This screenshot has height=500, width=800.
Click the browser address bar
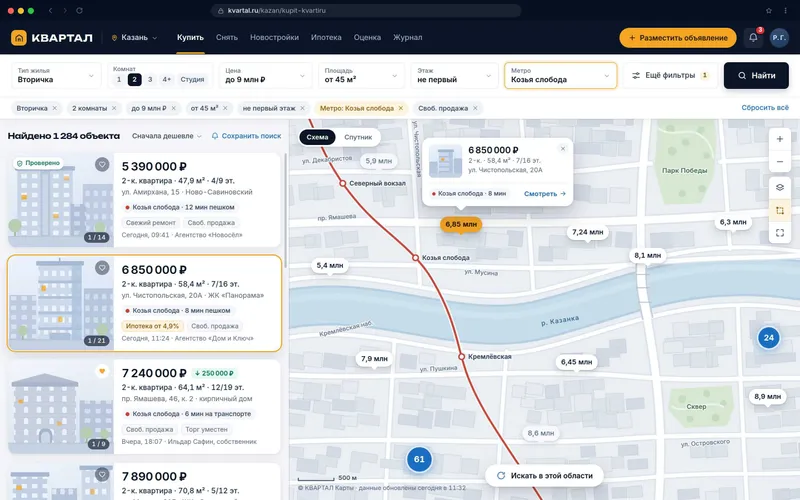coord(366,10)
